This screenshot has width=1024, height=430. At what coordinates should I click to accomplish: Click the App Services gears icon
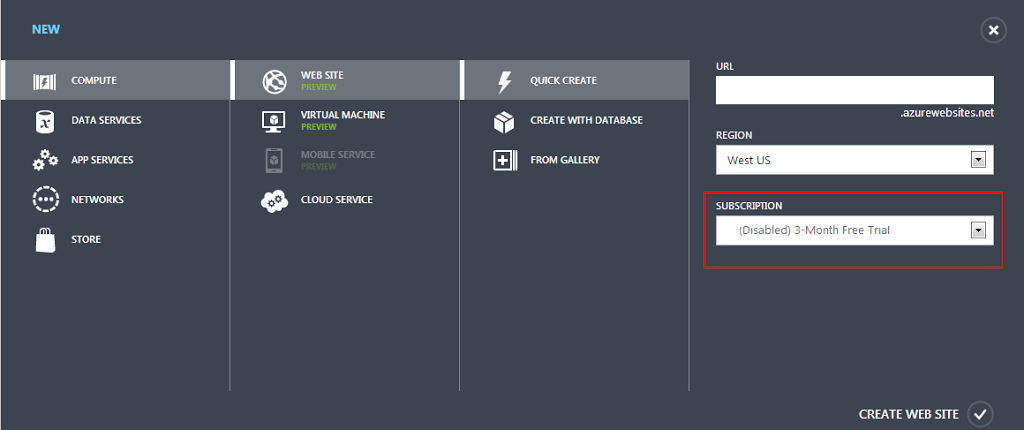45,160
